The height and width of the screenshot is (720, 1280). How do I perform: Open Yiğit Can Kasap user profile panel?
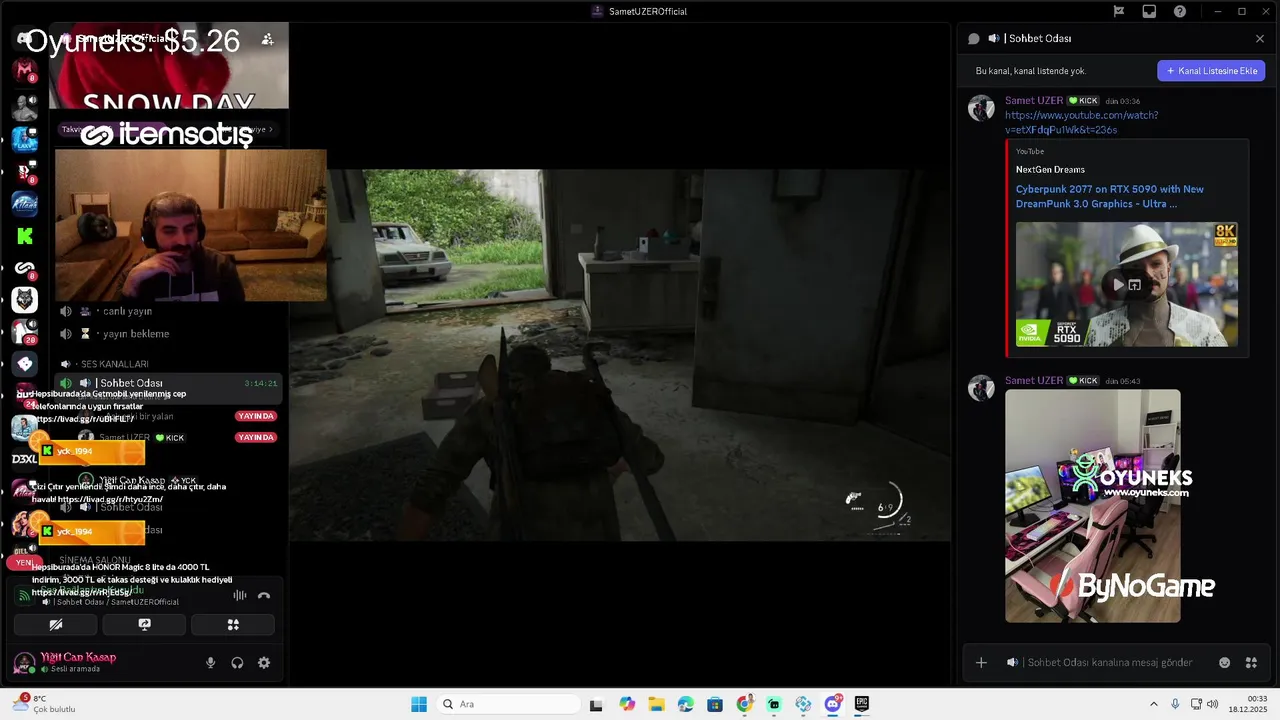coord(78,662)
